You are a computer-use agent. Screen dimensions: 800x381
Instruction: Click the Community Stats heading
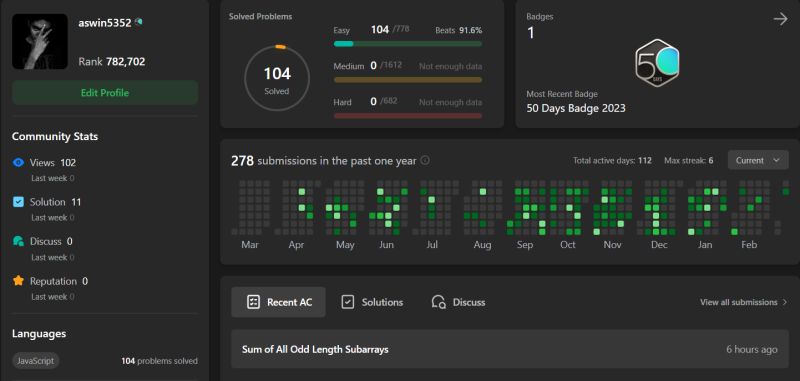55,137
